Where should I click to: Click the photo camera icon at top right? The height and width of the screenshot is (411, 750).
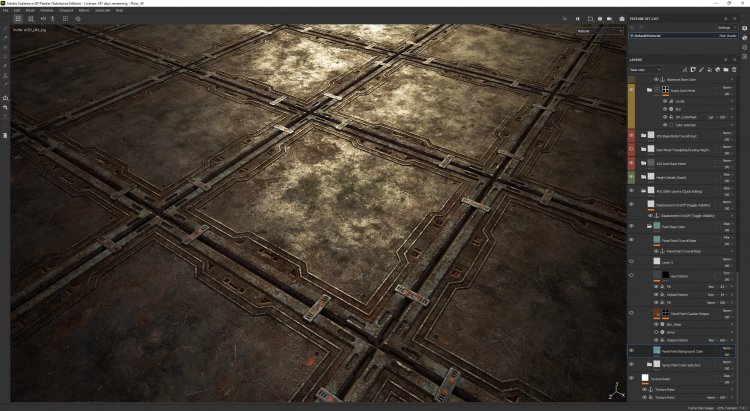click(x=622, y=19)
